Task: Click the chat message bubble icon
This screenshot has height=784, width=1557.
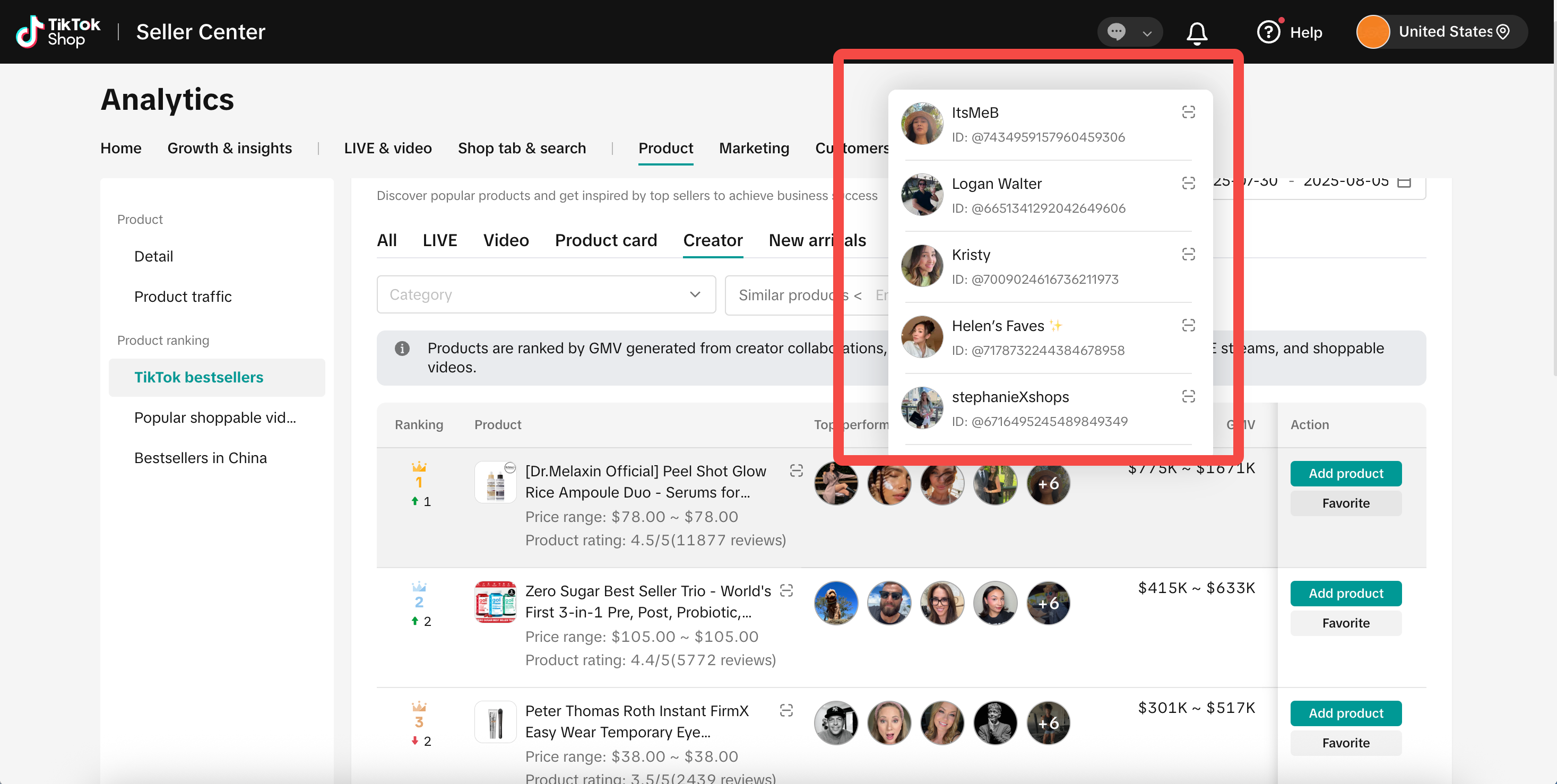Action: point(1116,32)
